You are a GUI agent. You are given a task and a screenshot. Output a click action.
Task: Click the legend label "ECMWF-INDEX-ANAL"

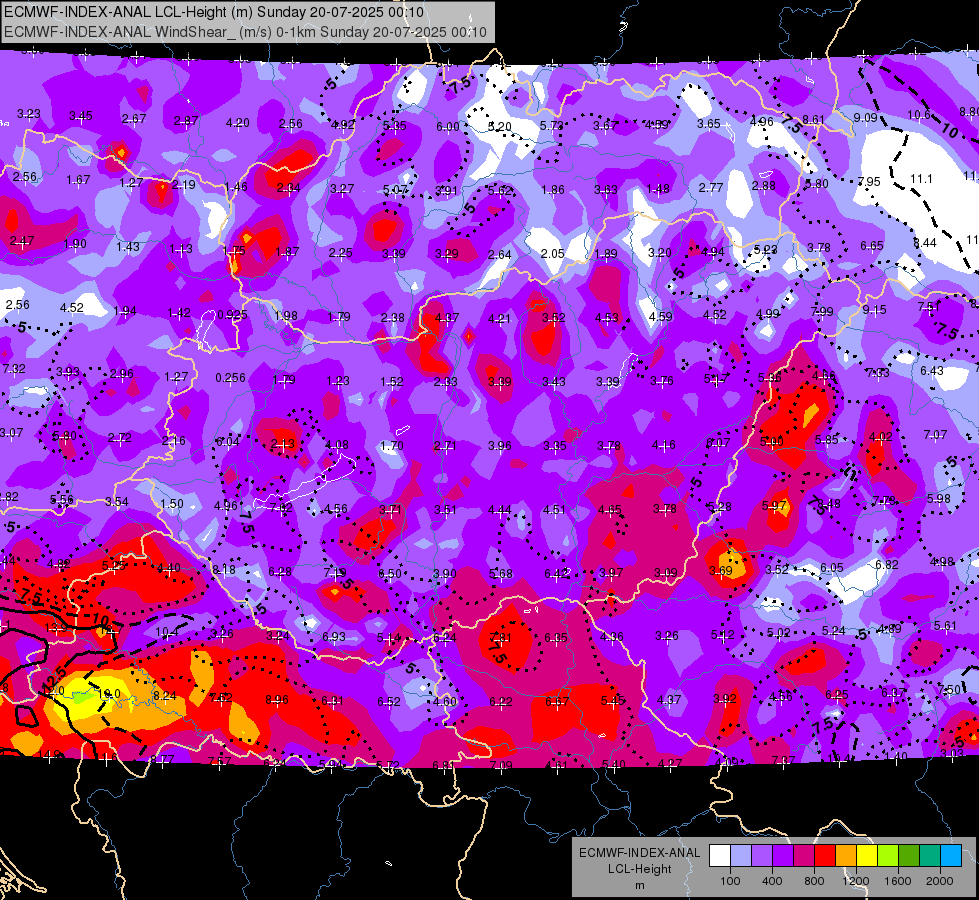pyautogui.click(x=639, y=853)
